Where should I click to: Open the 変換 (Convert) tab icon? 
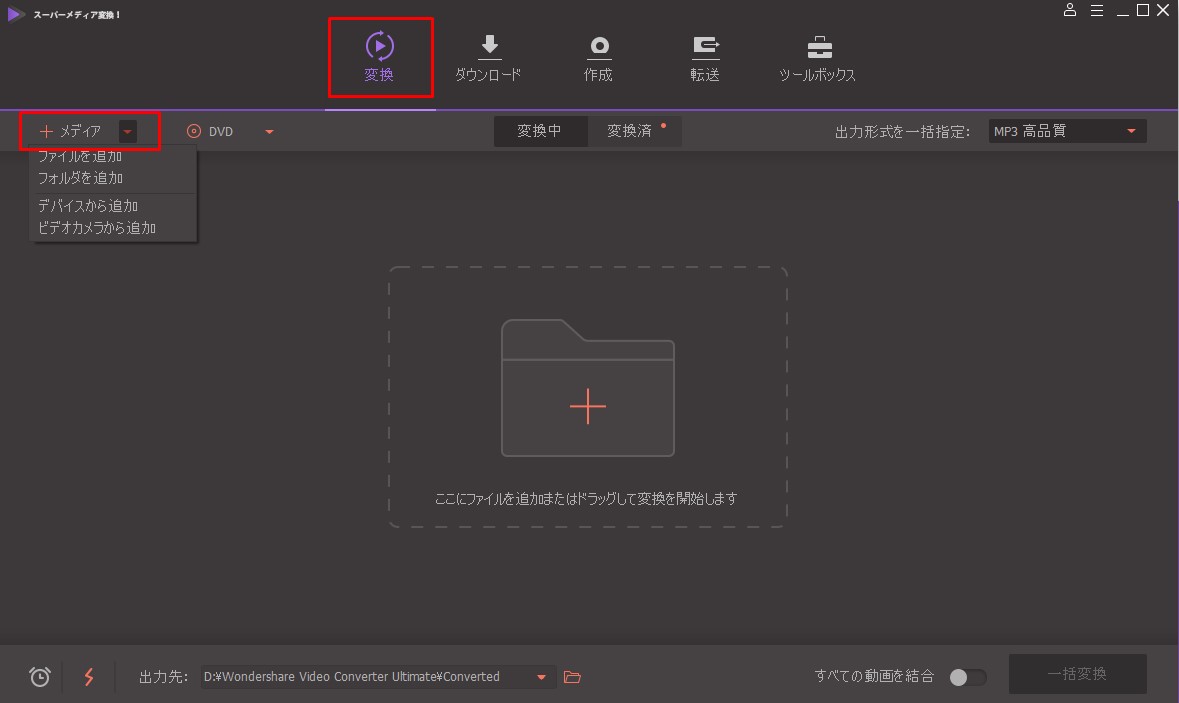tap(379, 47)
